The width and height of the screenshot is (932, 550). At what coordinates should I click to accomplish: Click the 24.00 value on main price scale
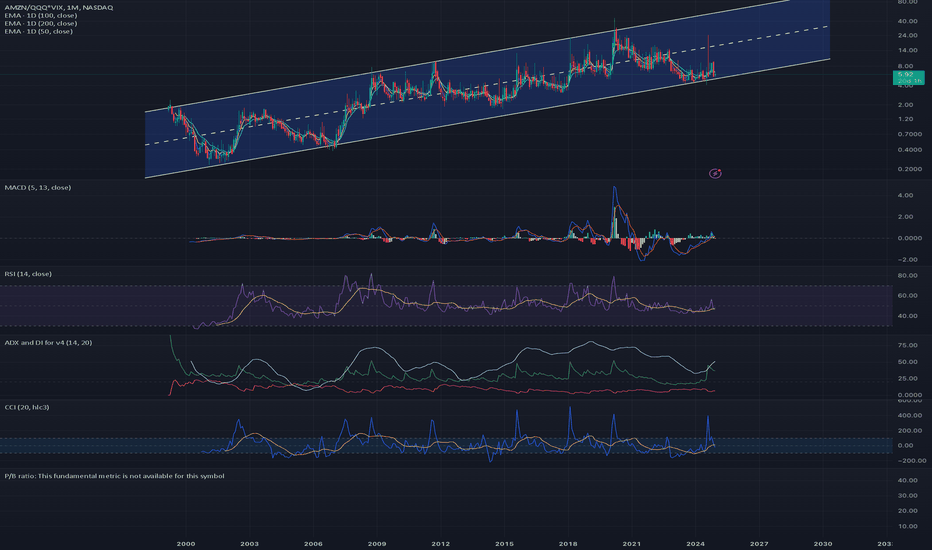pyautogui.click(x=907, y=35)
